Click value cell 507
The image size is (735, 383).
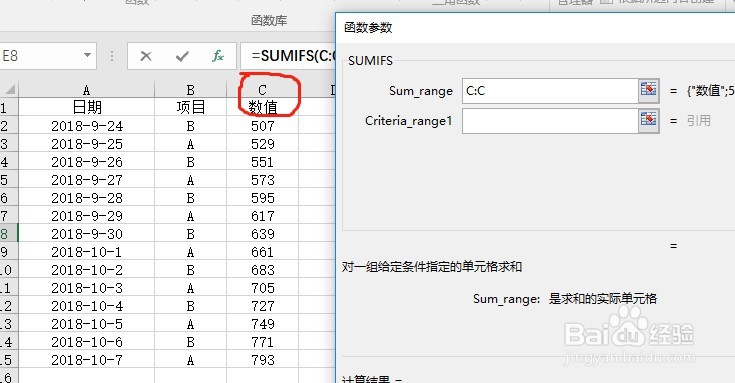coord(262,126)
